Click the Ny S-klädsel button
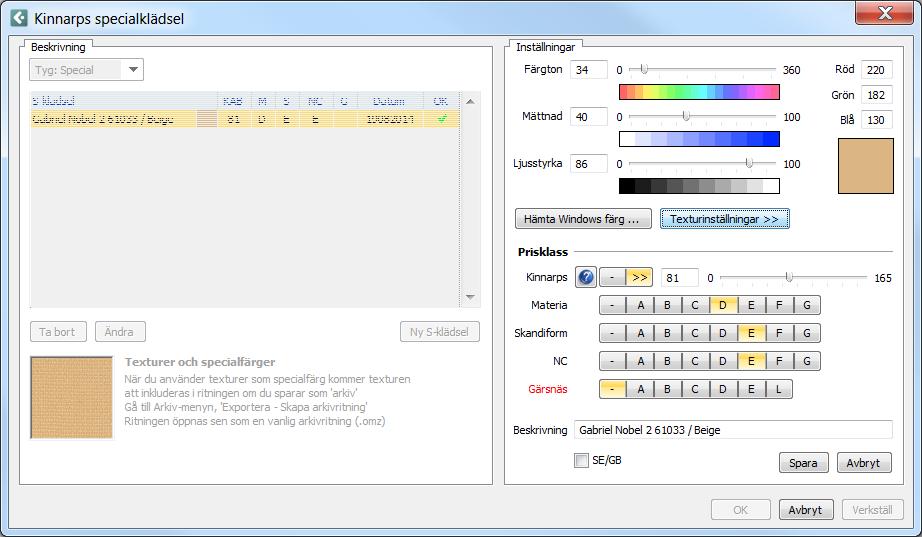The height and width of the screenshot is (537, 922). 439,332
